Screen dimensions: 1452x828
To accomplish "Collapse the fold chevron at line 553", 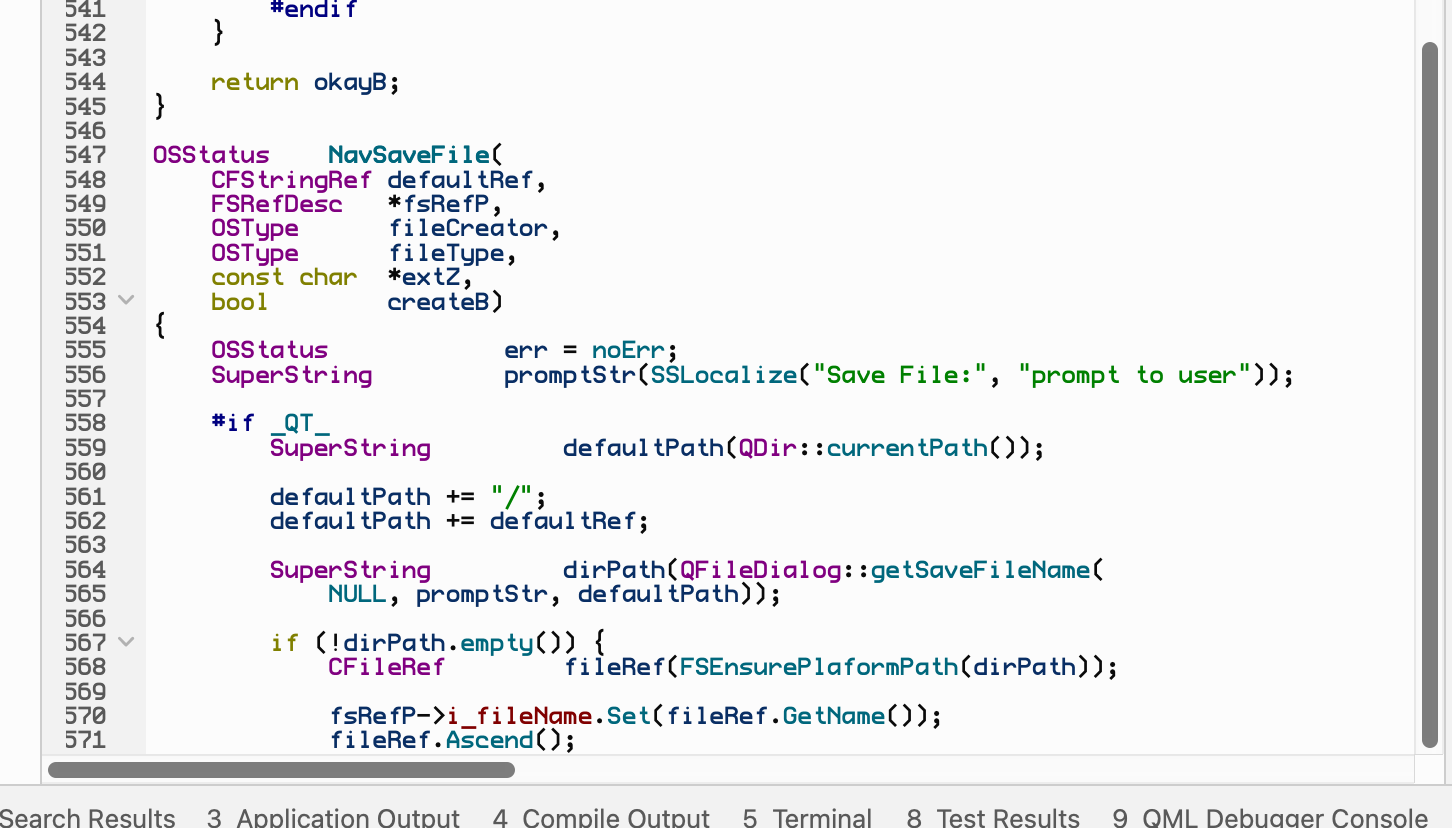I will (x=126, y=300).
